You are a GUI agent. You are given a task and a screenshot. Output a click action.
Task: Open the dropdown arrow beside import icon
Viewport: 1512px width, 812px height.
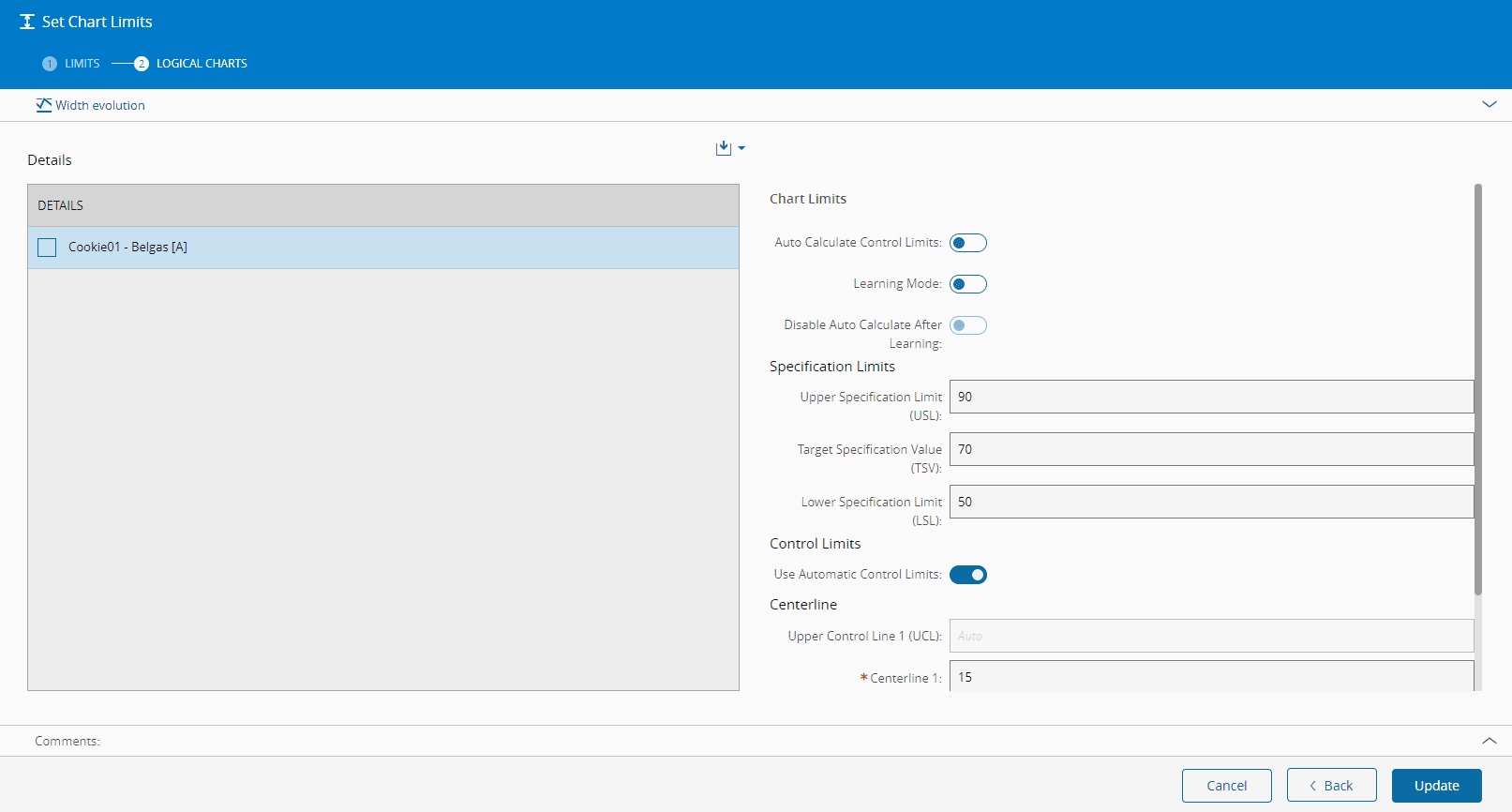741,148
